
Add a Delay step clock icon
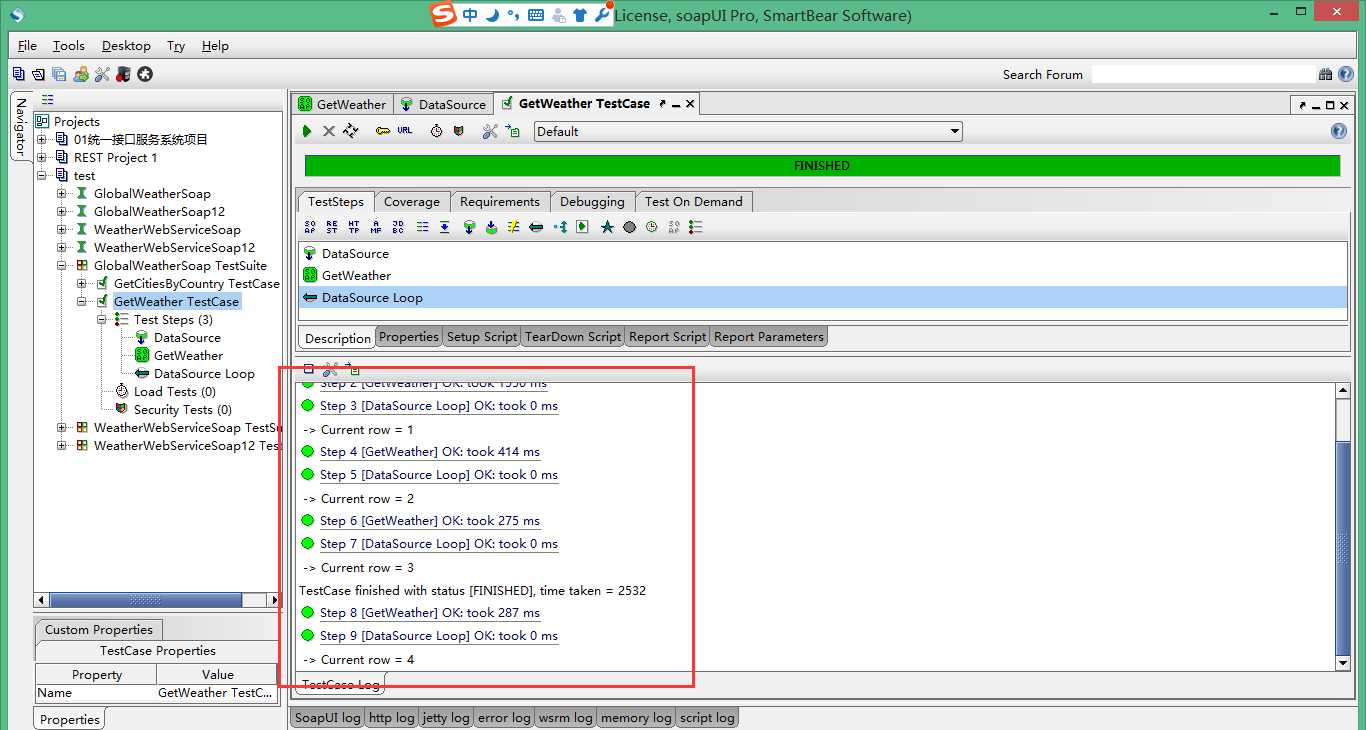pos(651,227)
